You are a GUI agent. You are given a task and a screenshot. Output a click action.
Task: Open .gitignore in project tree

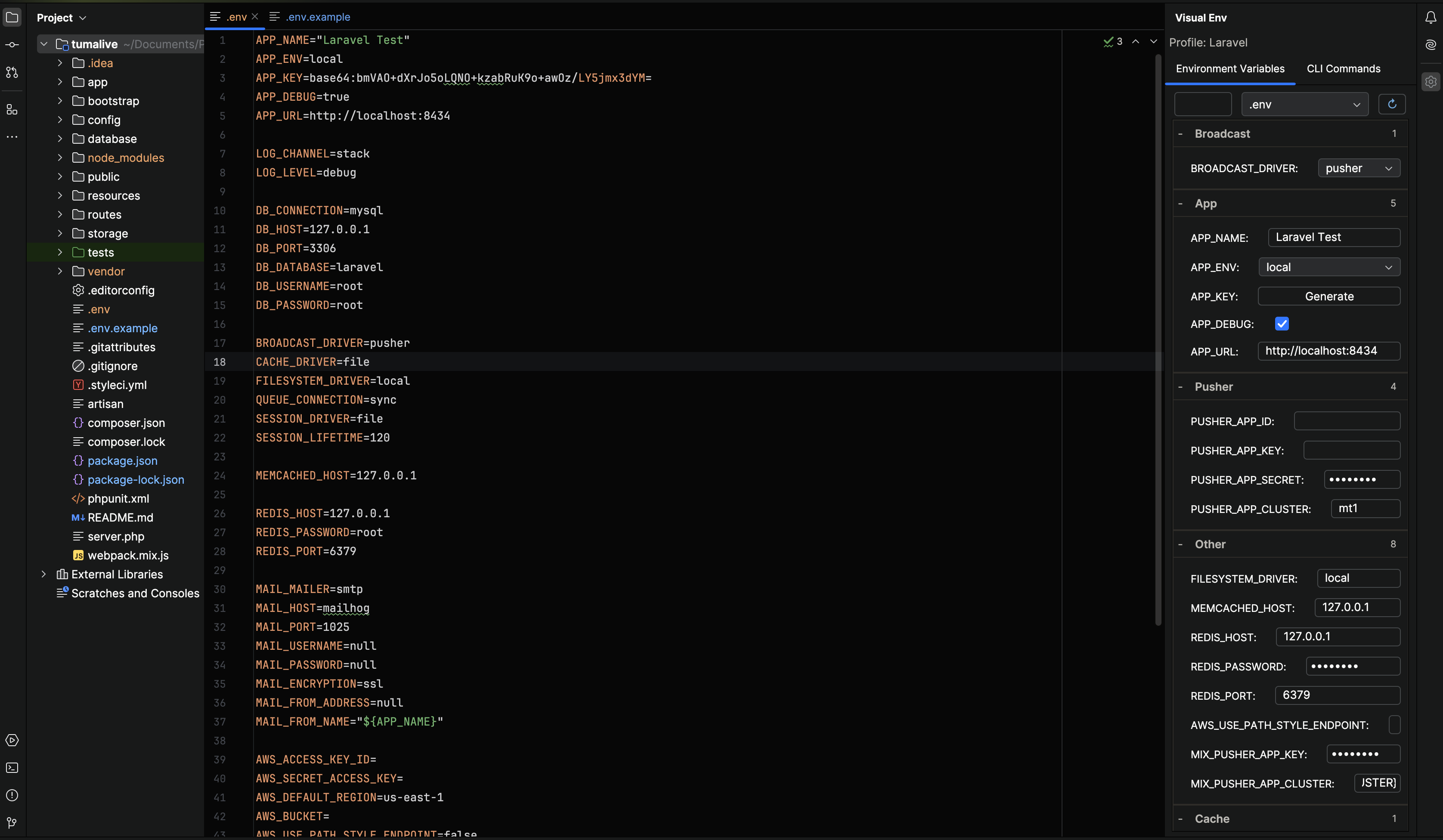[x=112, y=366]
